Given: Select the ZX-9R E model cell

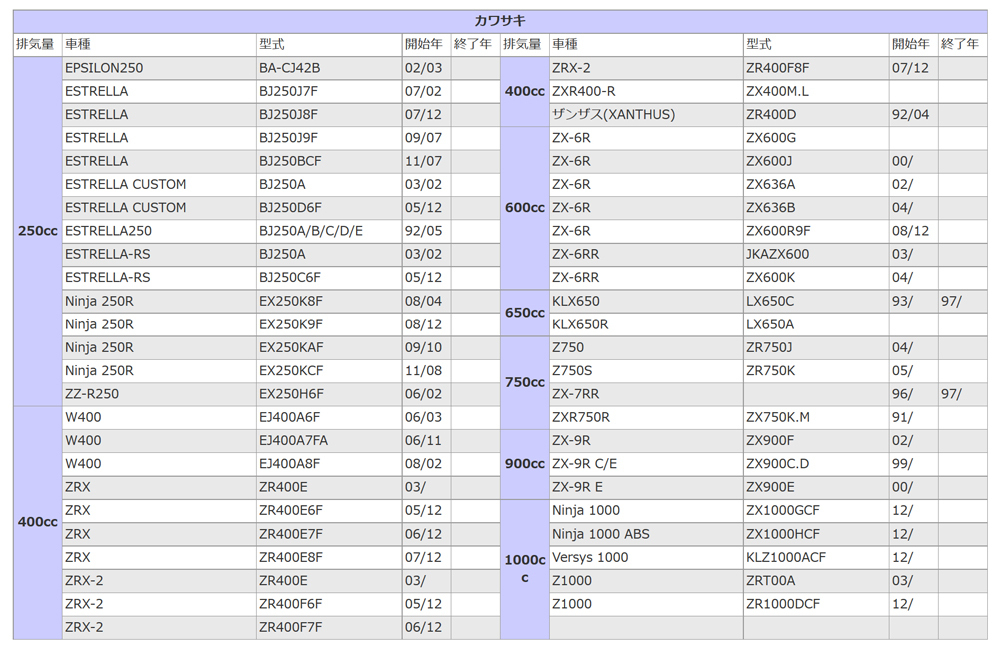Looking at the screenshot, I should point(646,487).
